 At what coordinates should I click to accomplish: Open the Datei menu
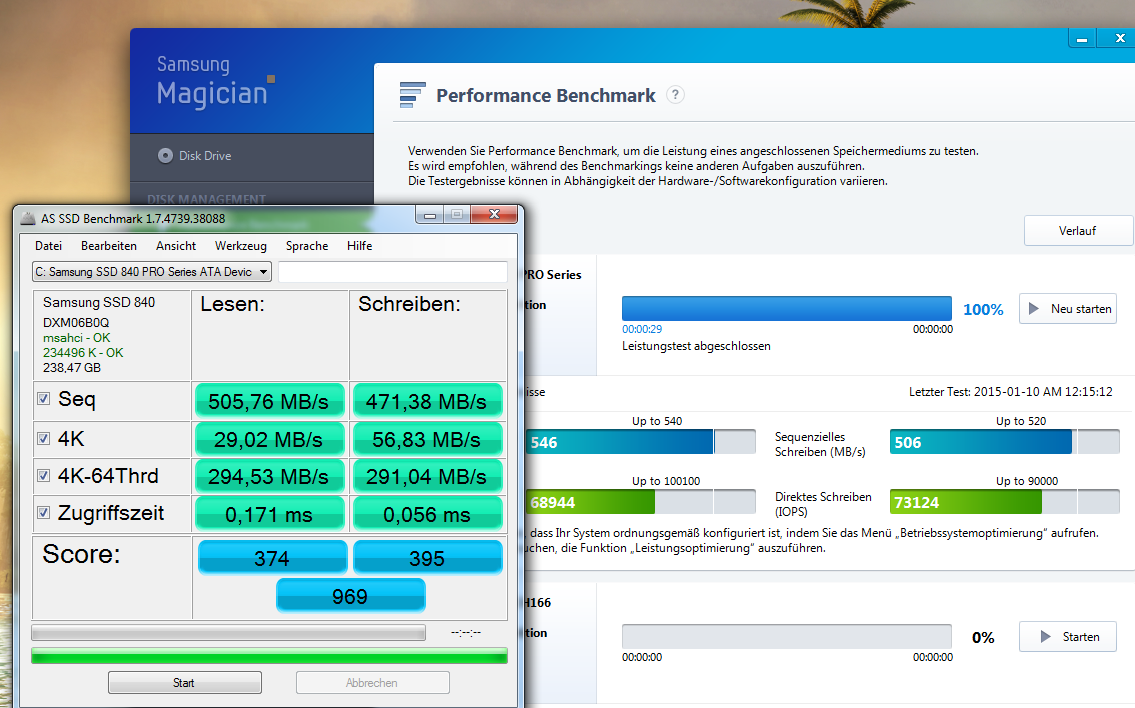pyautogui.click(x=48, y=246)
